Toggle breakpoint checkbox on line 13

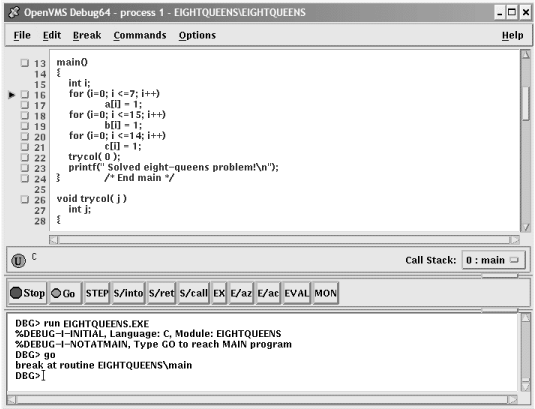click(x=25, y=63)
